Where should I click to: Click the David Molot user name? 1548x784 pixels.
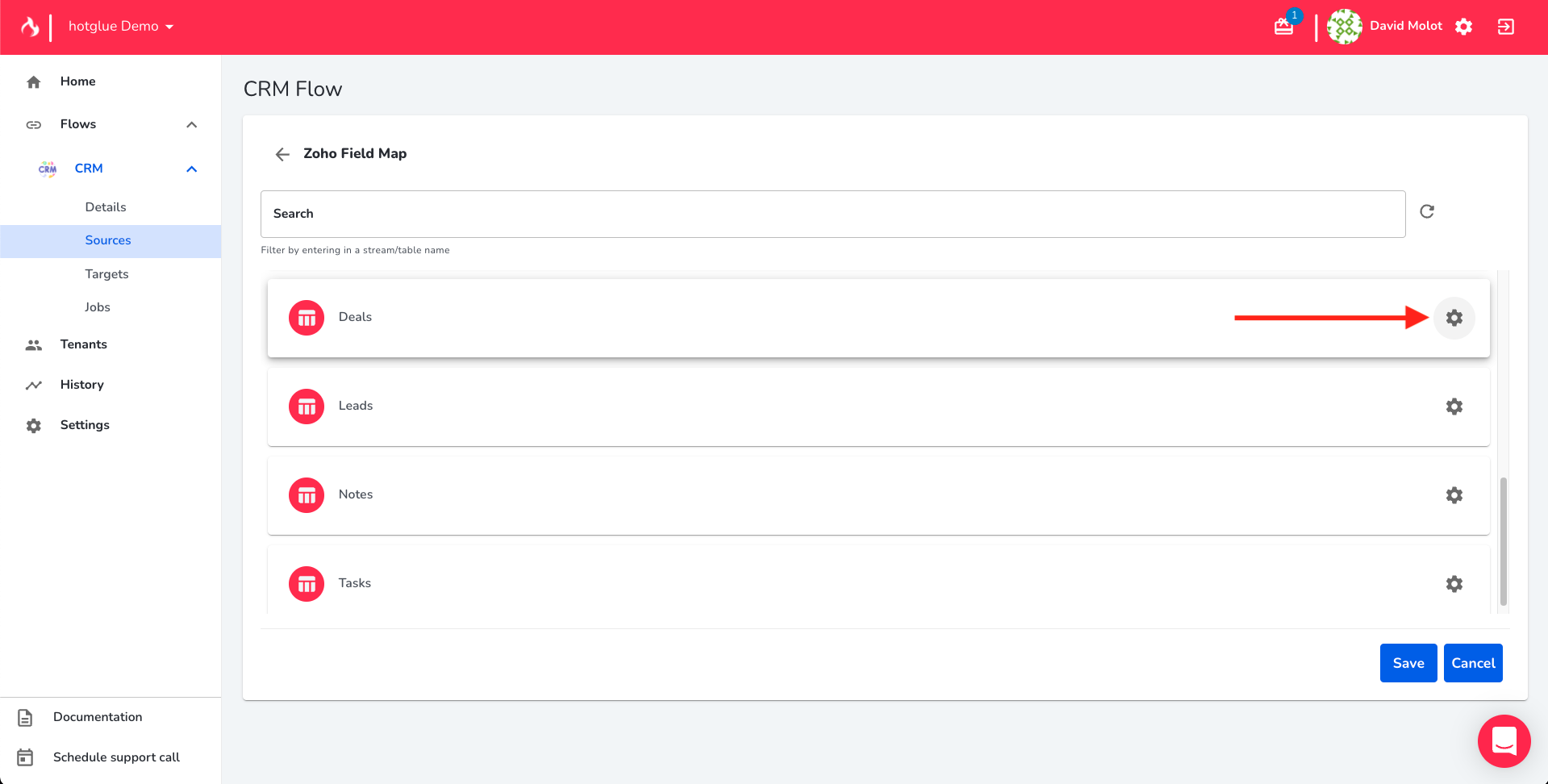click(x=1406, y=26)
